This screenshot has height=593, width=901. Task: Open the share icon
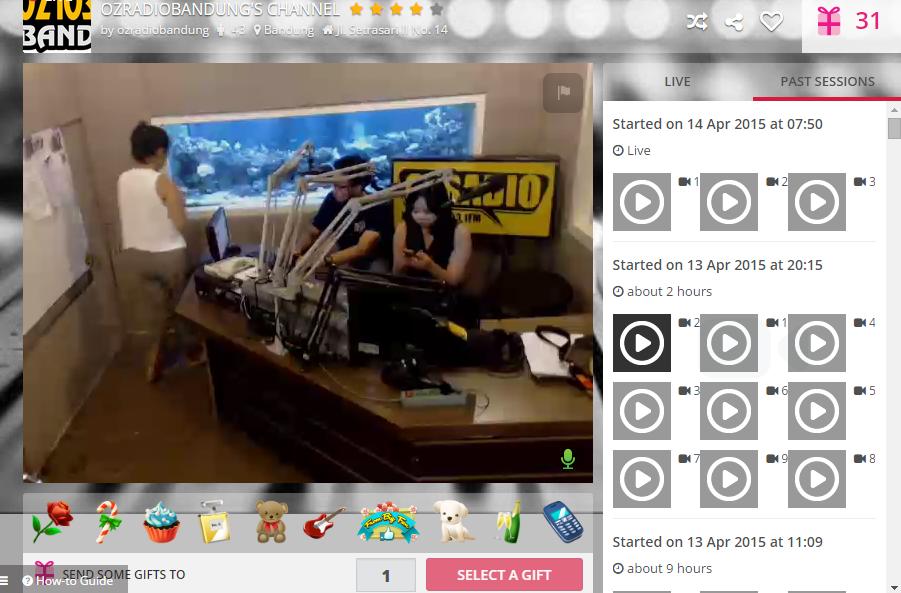click(x=734, y=22)
